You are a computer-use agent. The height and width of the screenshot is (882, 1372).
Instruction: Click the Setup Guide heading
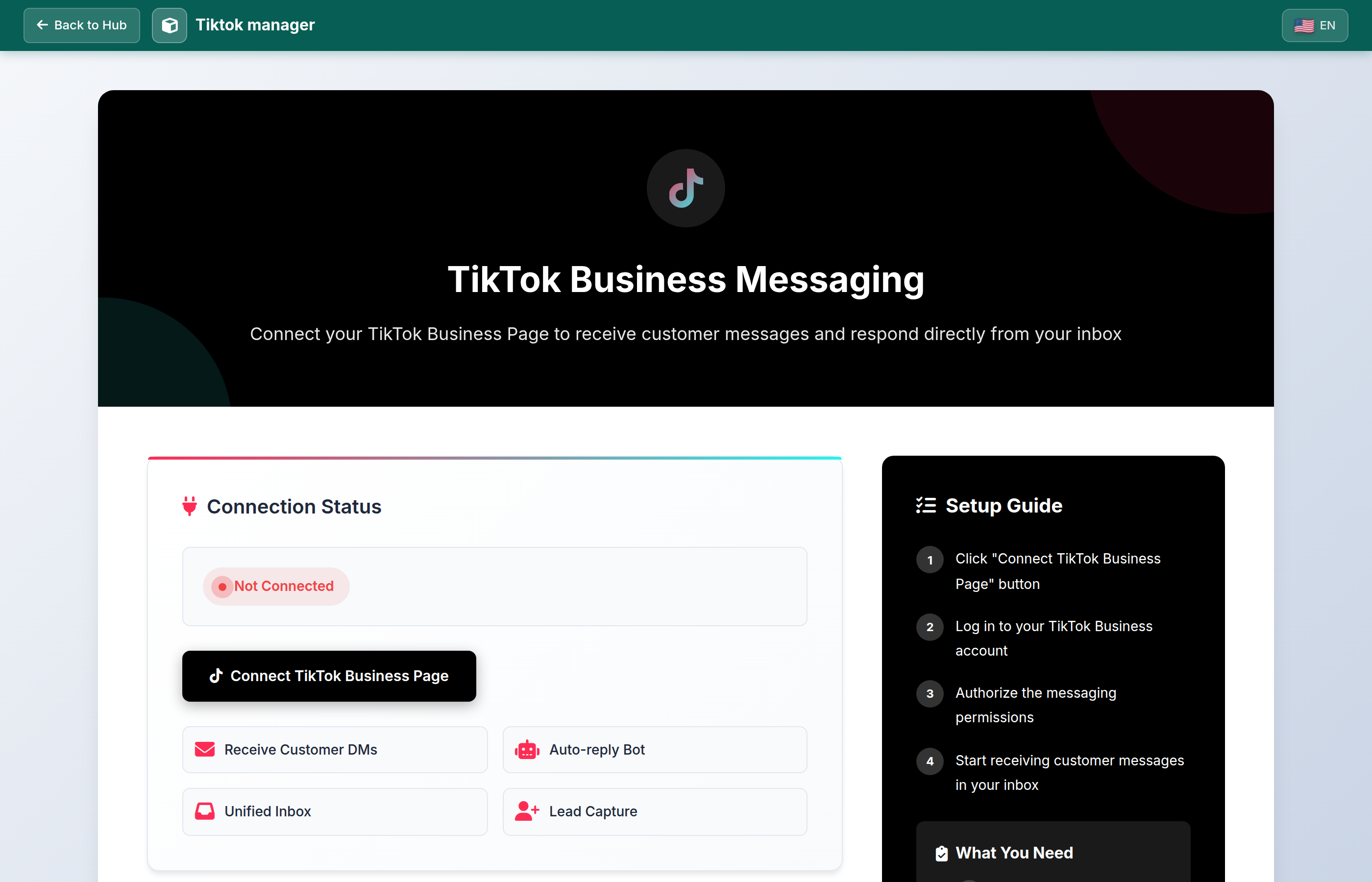(1004, 505)
